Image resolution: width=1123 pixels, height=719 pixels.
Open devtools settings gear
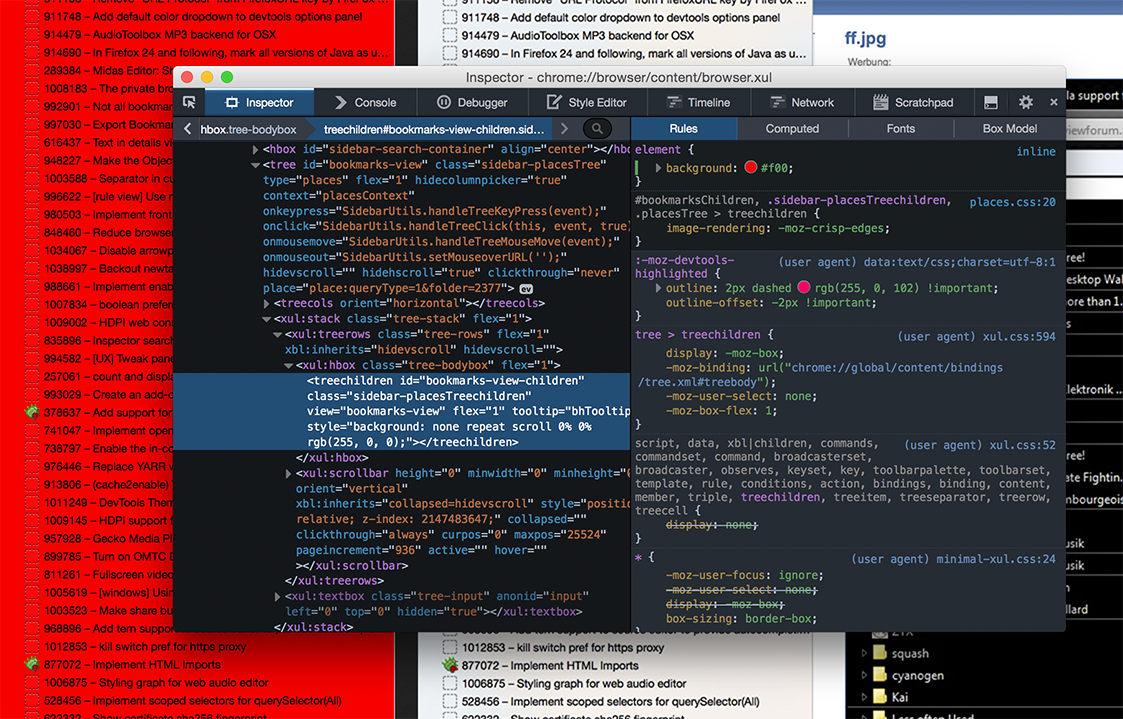[1025, 102]
